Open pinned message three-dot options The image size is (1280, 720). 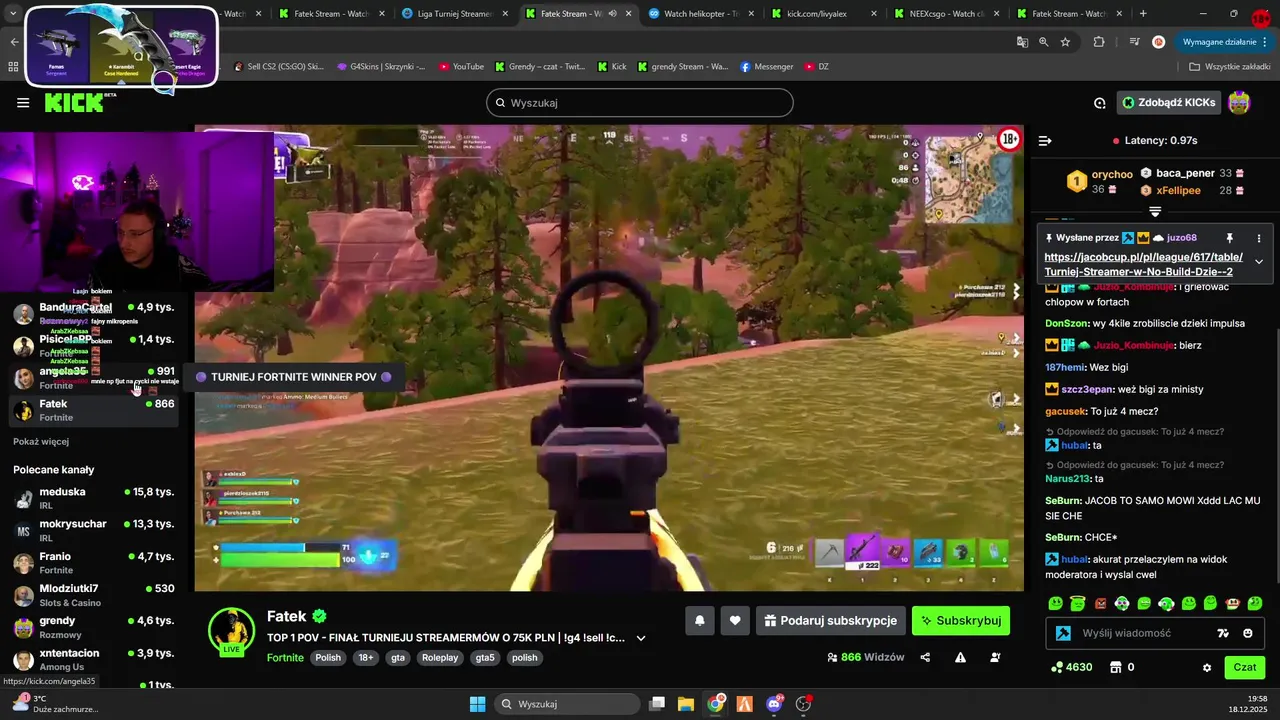[1259, 238]
